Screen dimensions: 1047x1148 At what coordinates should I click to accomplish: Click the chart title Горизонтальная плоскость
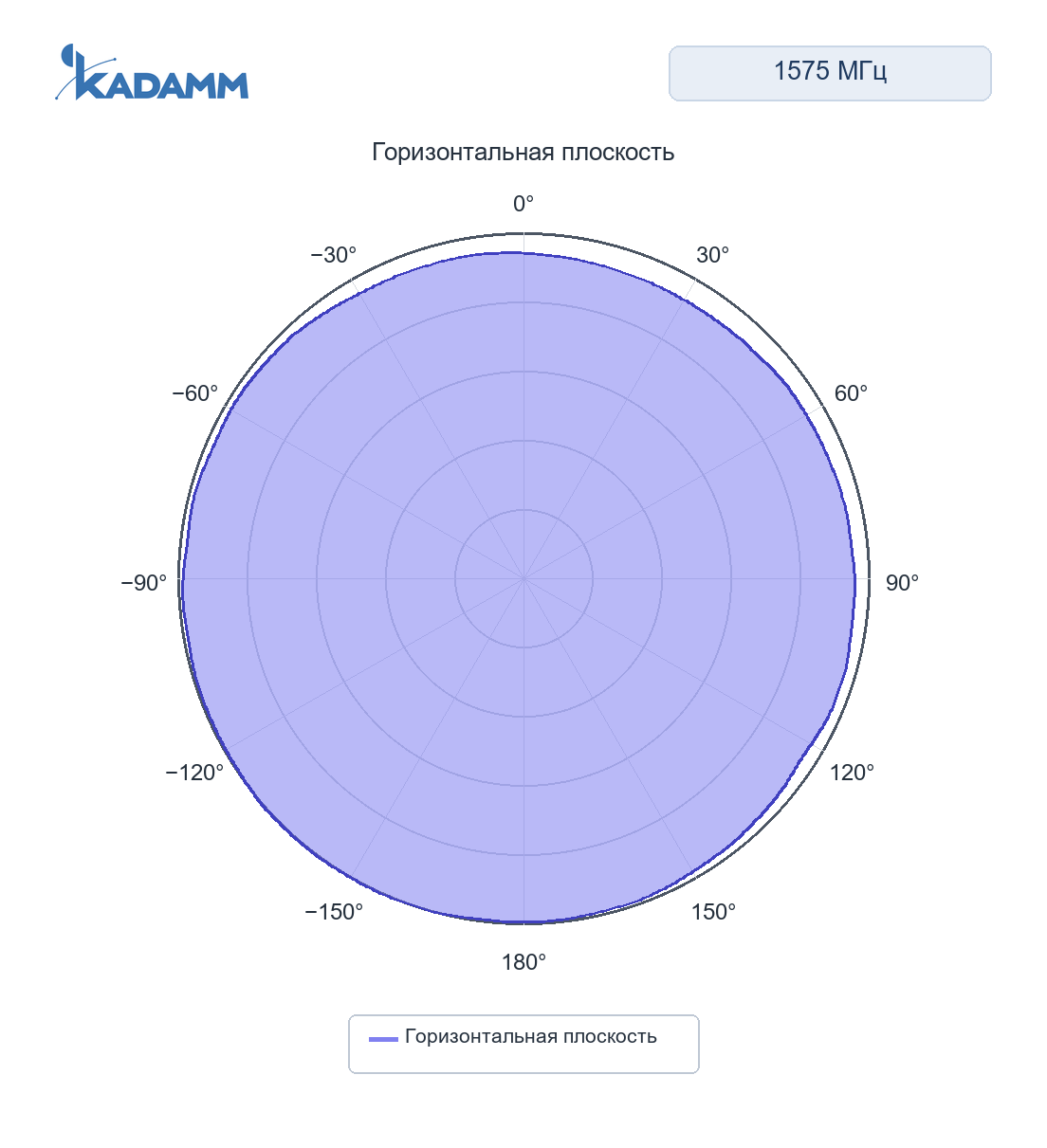523,153
